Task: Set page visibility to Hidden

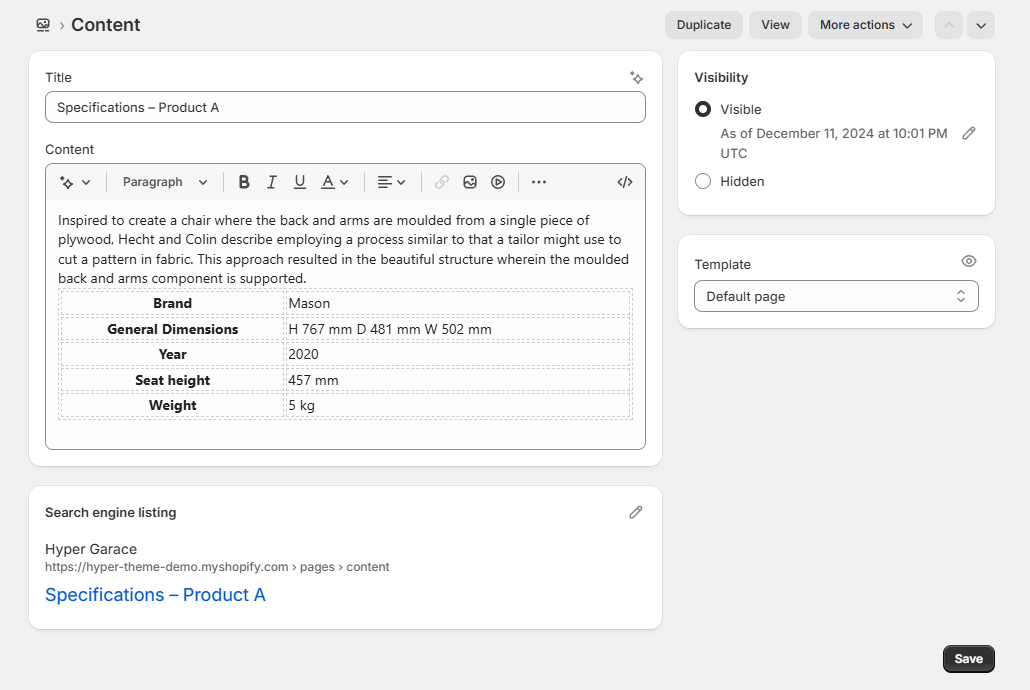Action: 703,181
